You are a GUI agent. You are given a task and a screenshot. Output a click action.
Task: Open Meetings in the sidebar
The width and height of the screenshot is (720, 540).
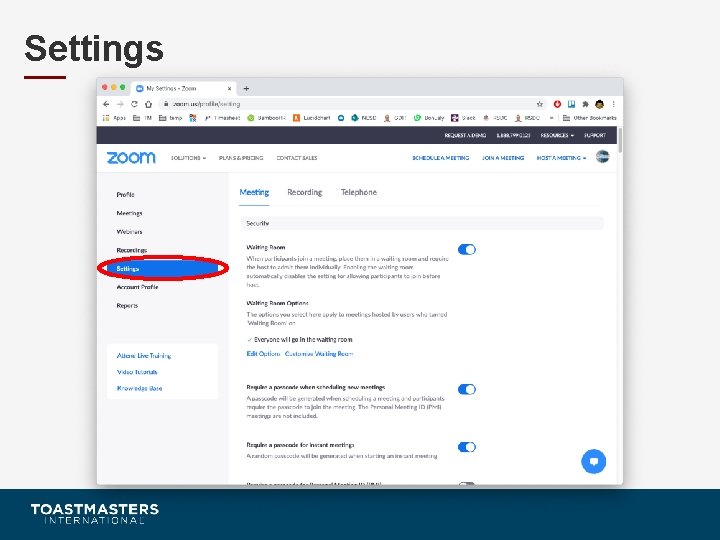pyautogui.click(x=129, y=213)
